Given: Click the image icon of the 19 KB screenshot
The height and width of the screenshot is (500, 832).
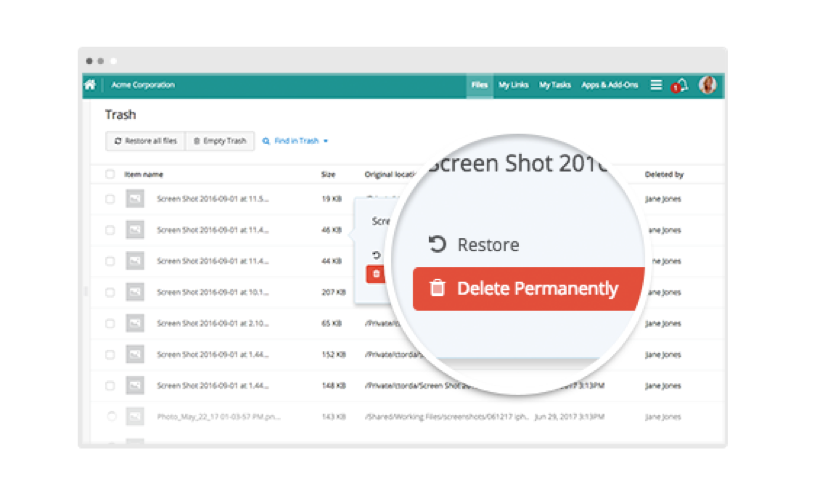Looking at the screenshot, I should pyautogui.click(x=134, y=199).
